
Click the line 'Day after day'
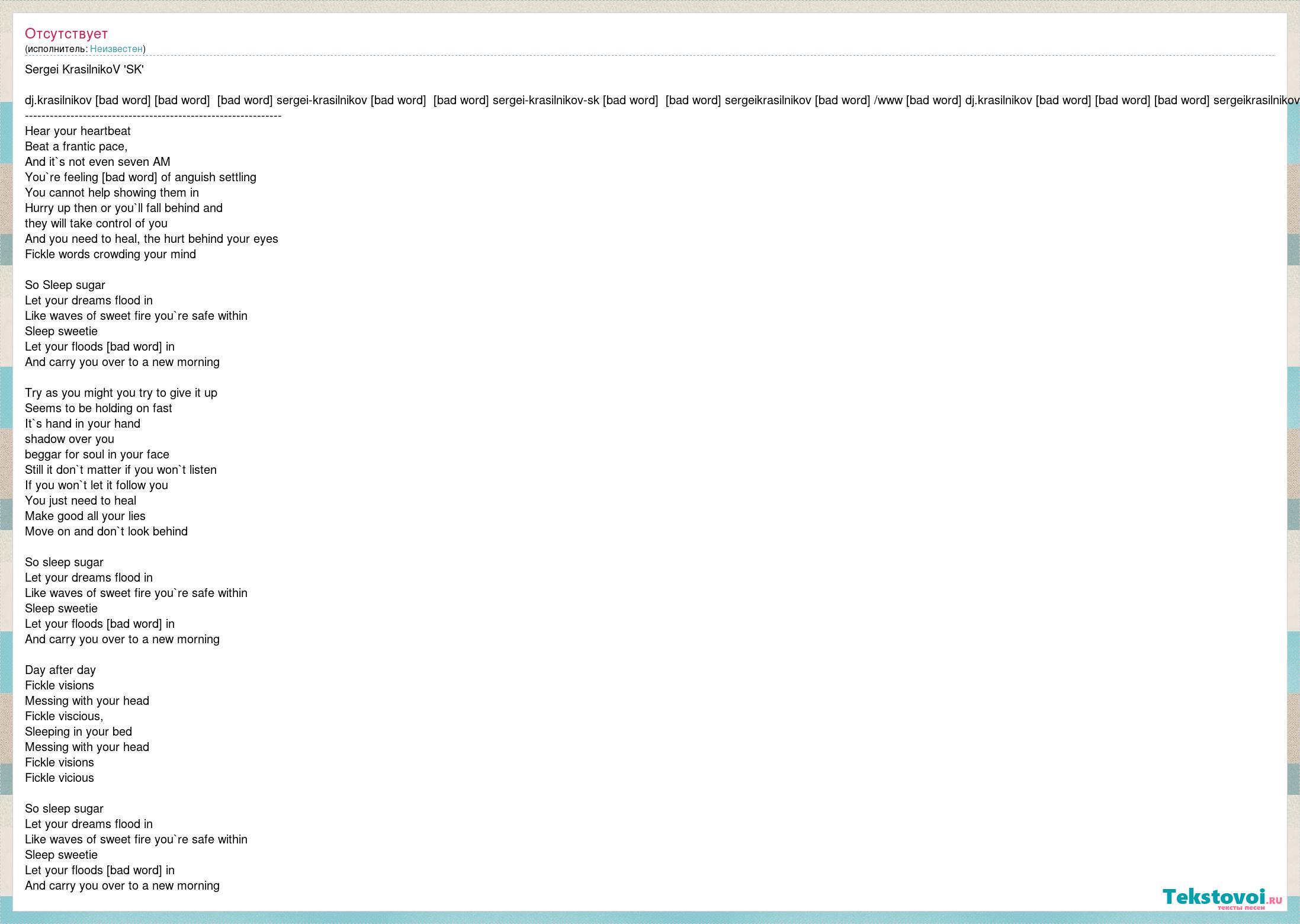[x=60, y=670]
